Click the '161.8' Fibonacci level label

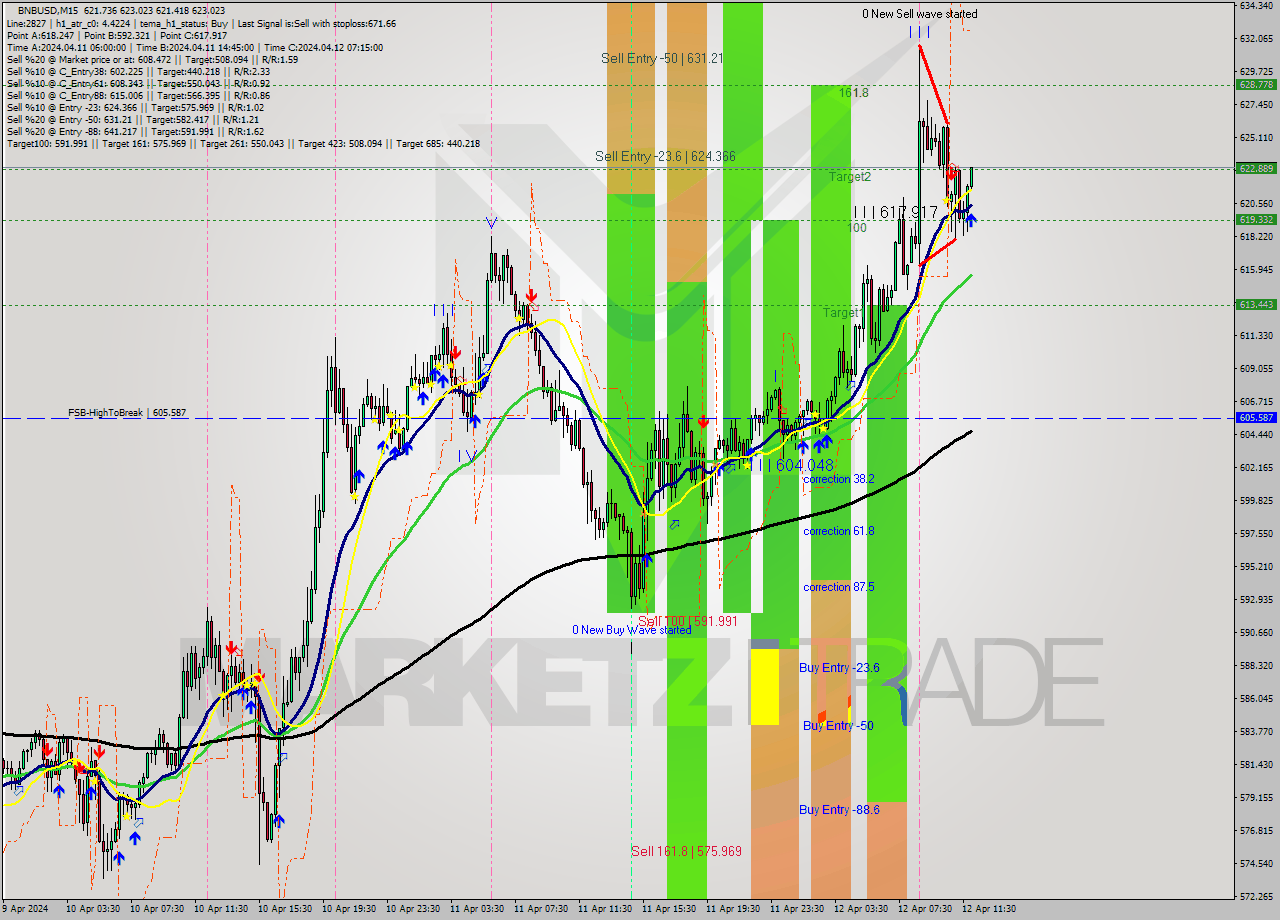click(853, 92)
